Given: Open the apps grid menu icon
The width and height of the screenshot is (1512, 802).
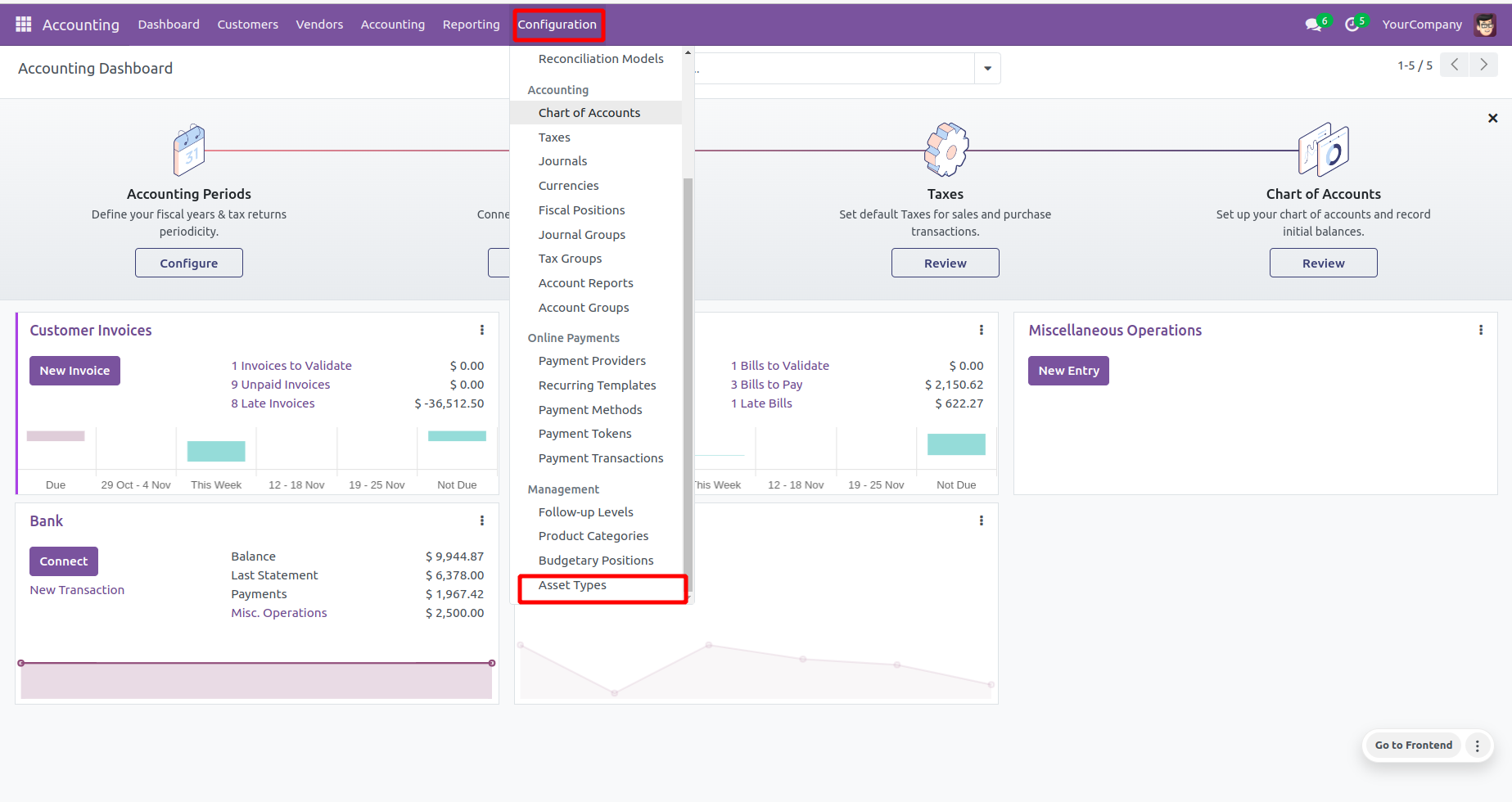Looking at the screenshot, I should coord(24,25).
